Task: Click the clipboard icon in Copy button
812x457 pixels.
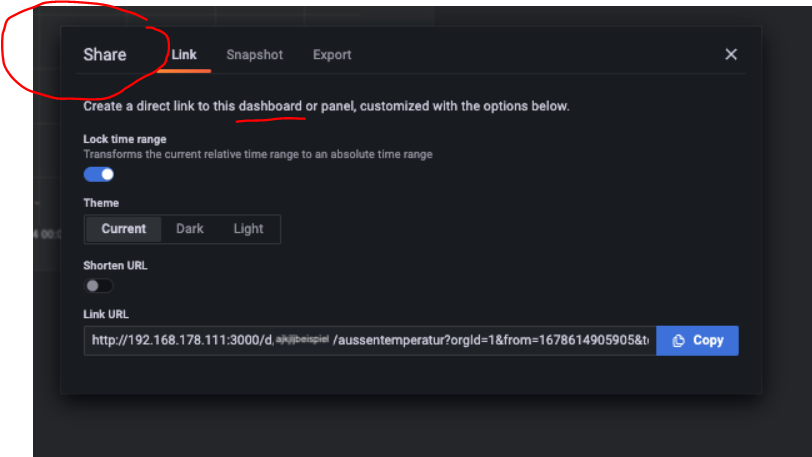Action: tap(678, 340)
